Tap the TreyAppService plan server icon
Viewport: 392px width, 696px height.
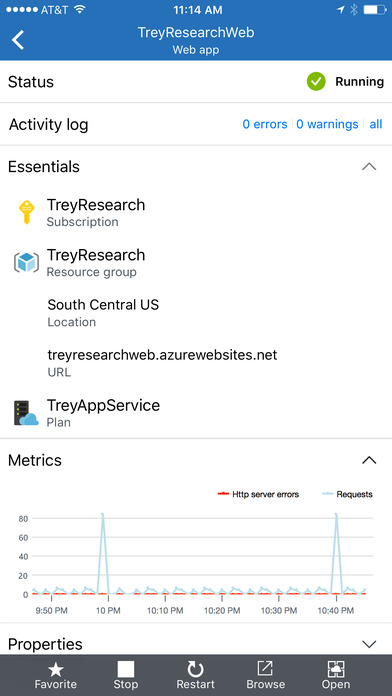point(26,413)
